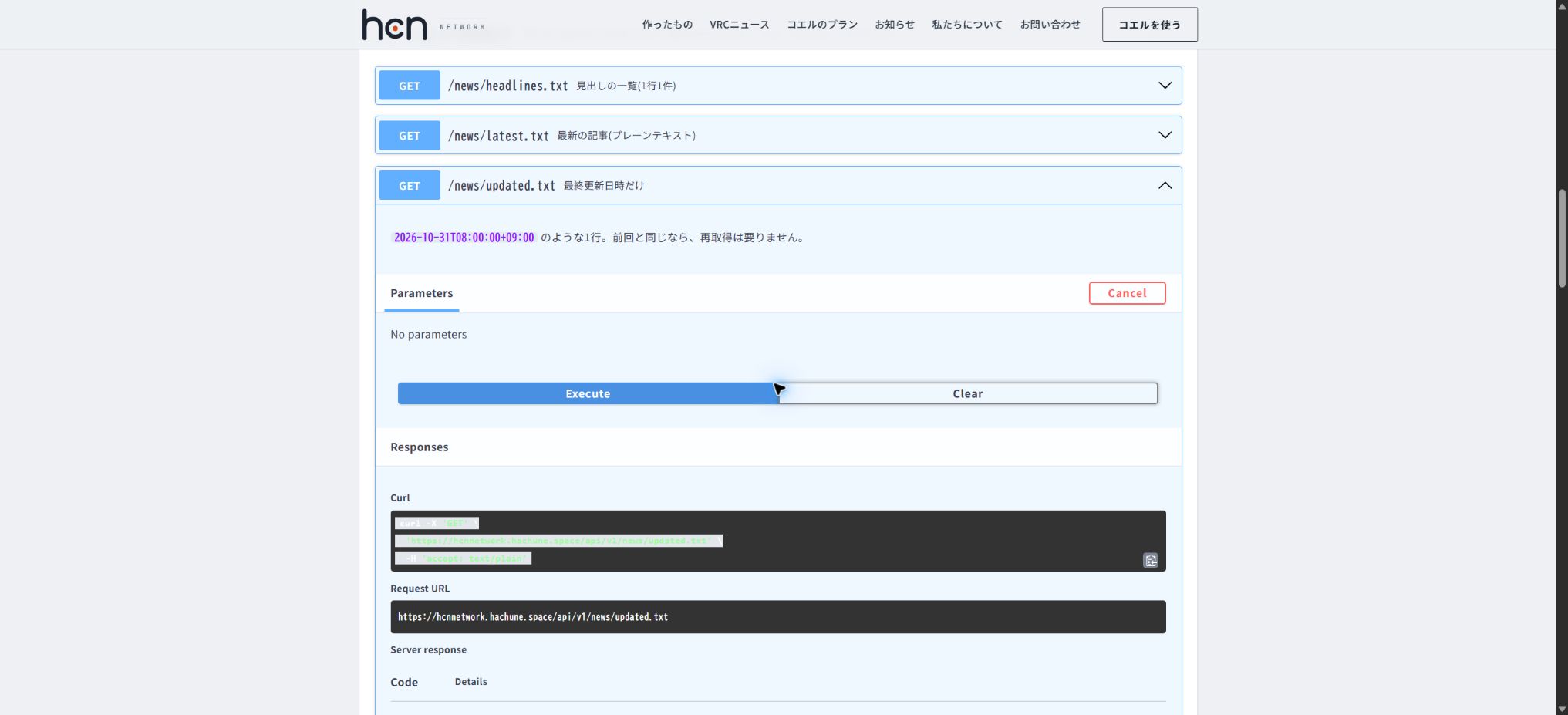
Task: Click the GET badge for headlines.txt
Action: click(410, 86)
